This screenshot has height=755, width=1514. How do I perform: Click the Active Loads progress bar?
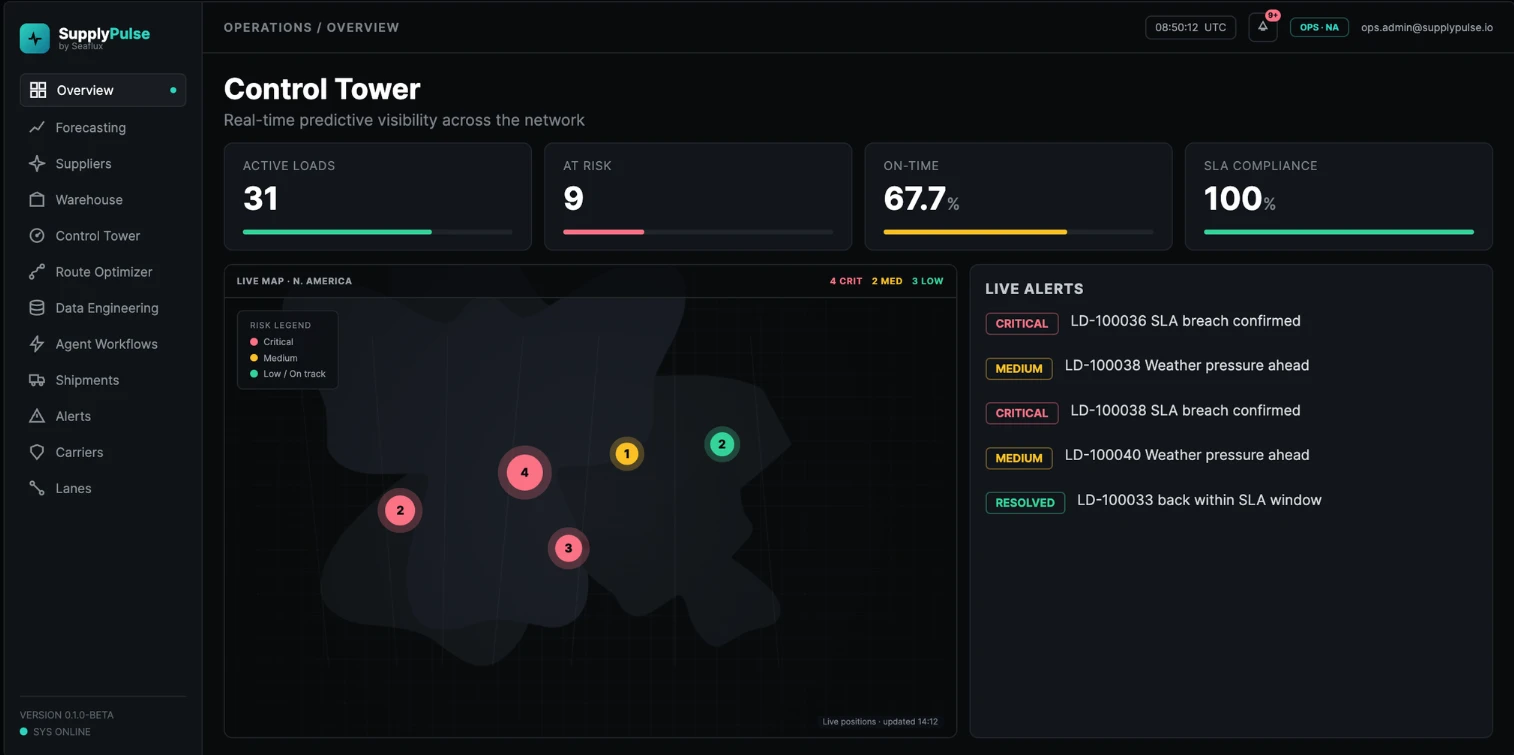pos(378,232)
